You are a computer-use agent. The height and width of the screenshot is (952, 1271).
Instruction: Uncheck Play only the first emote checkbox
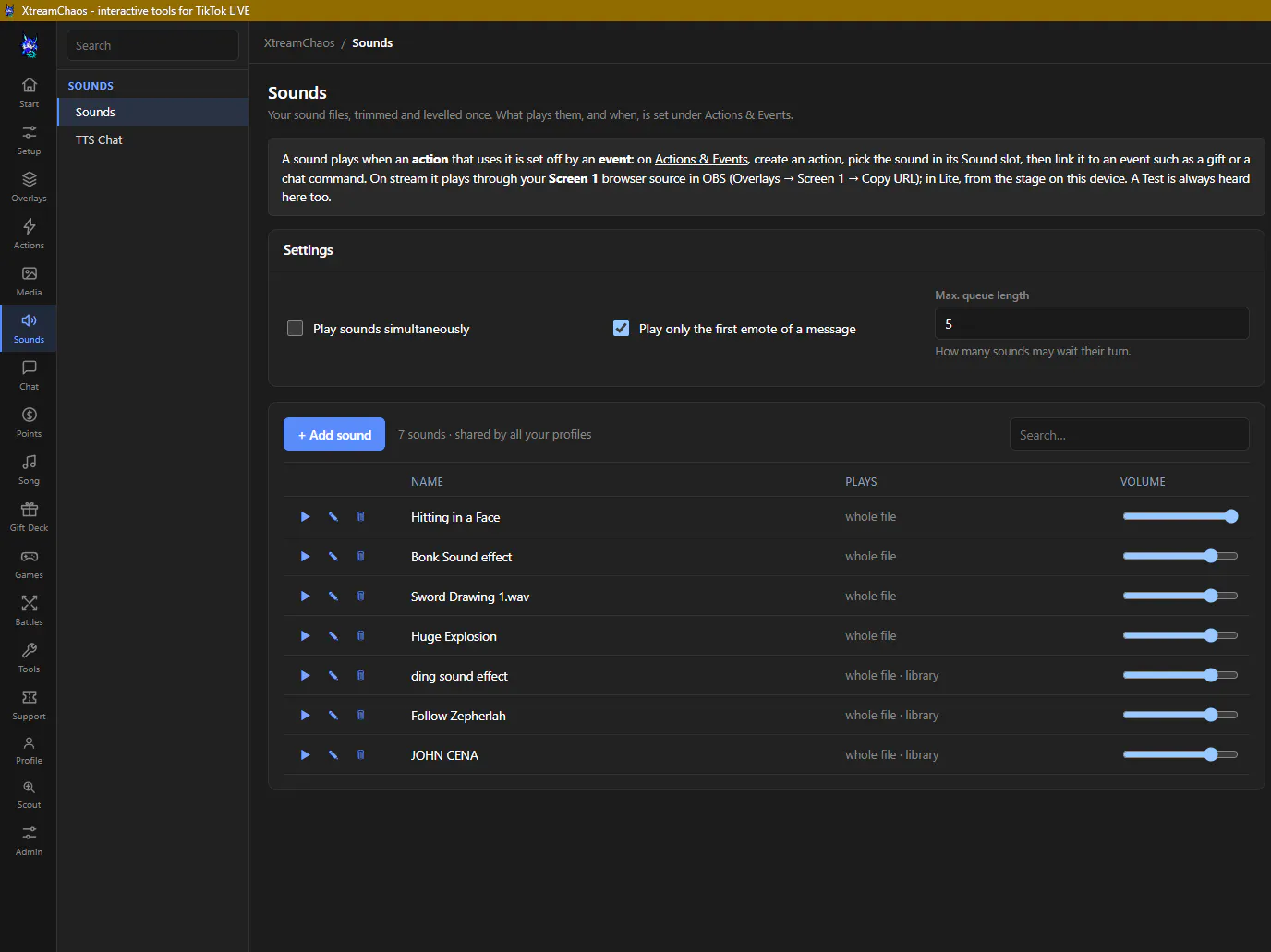622,329
